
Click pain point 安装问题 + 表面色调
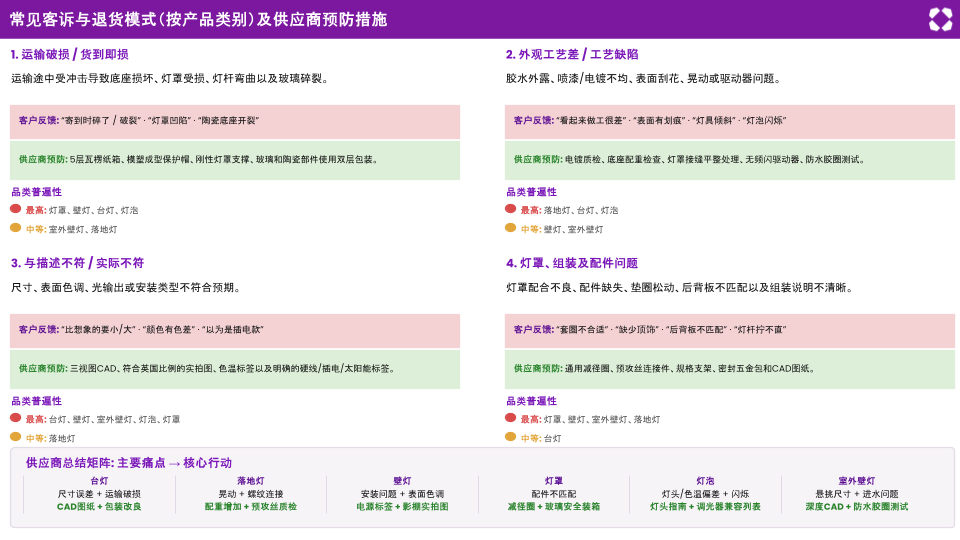point(402,494)
